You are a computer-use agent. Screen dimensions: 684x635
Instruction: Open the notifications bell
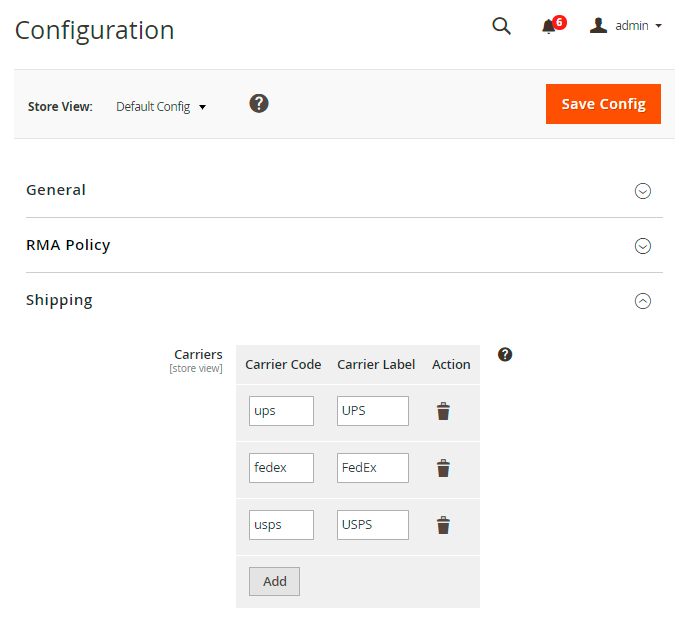(x=549, y=26)
